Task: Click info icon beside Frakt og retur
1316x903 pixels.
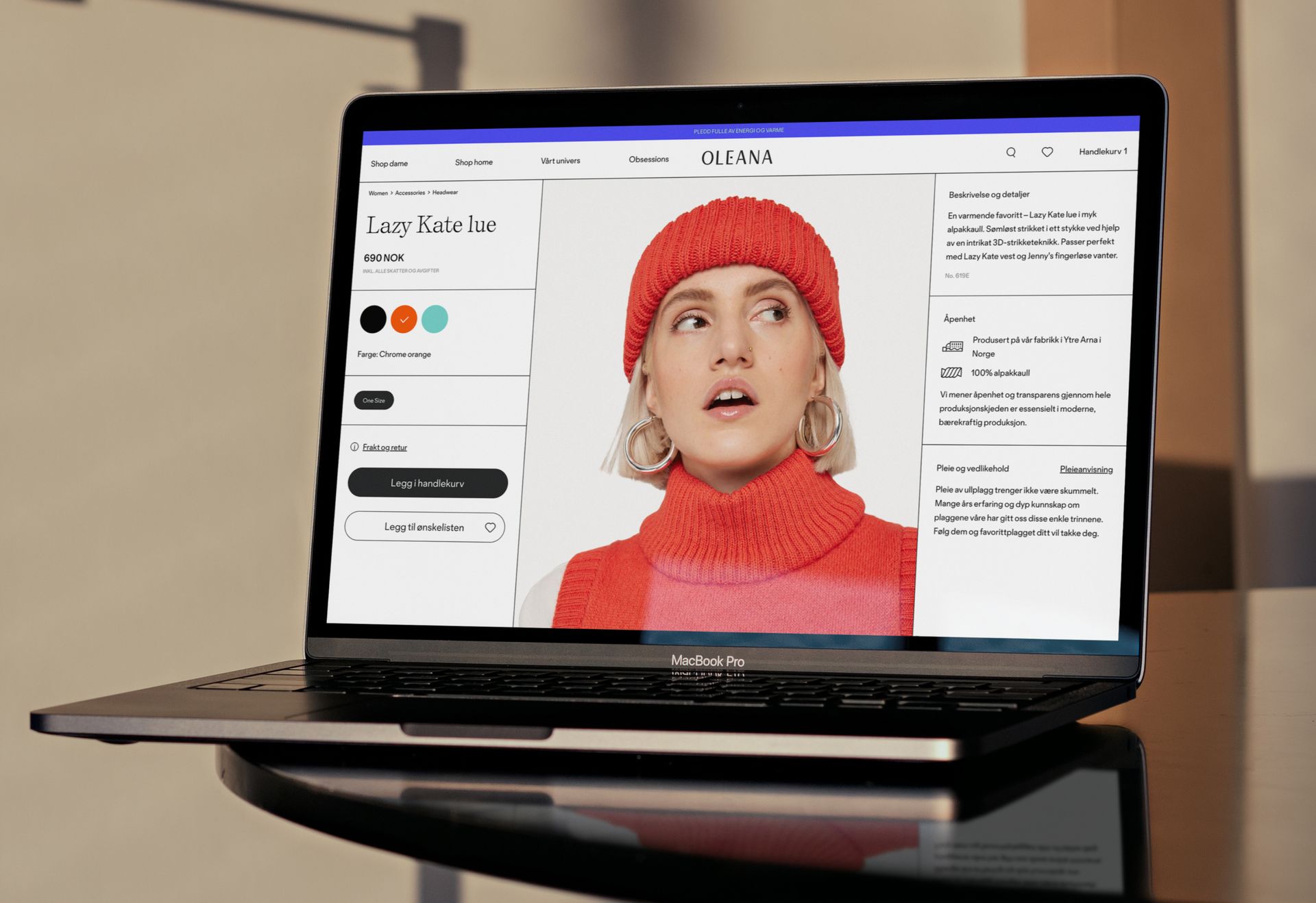Action: point(354,447)
